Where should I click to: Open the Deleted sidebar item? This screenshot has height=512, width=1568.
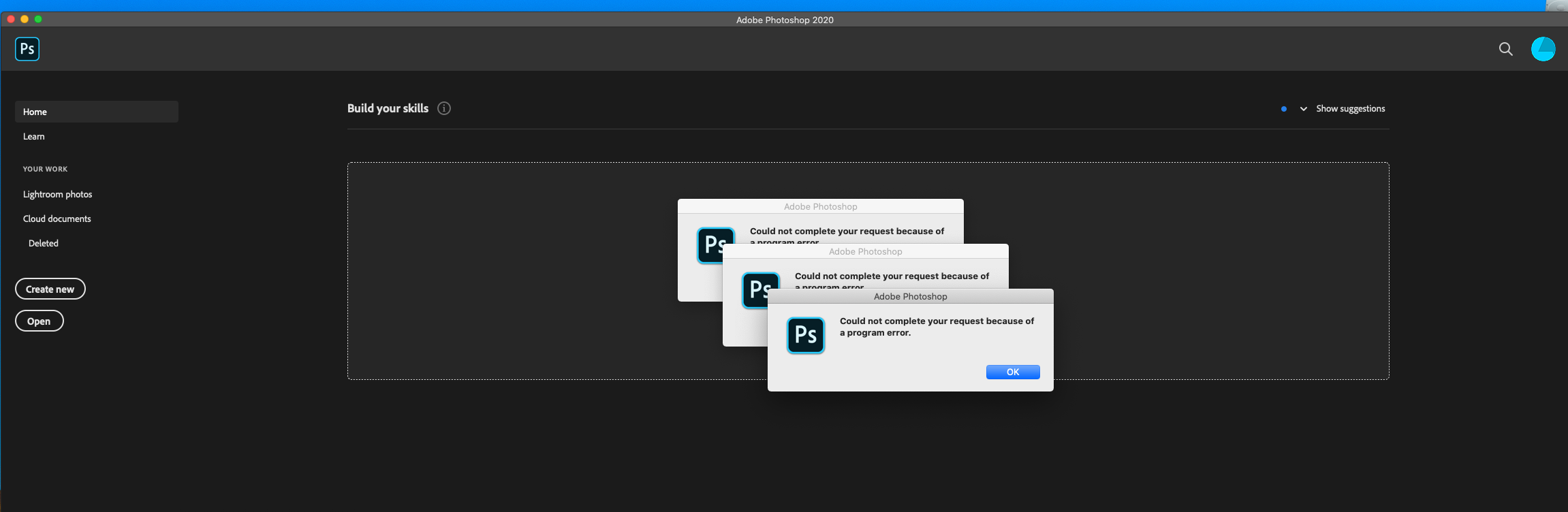[44, 243]
